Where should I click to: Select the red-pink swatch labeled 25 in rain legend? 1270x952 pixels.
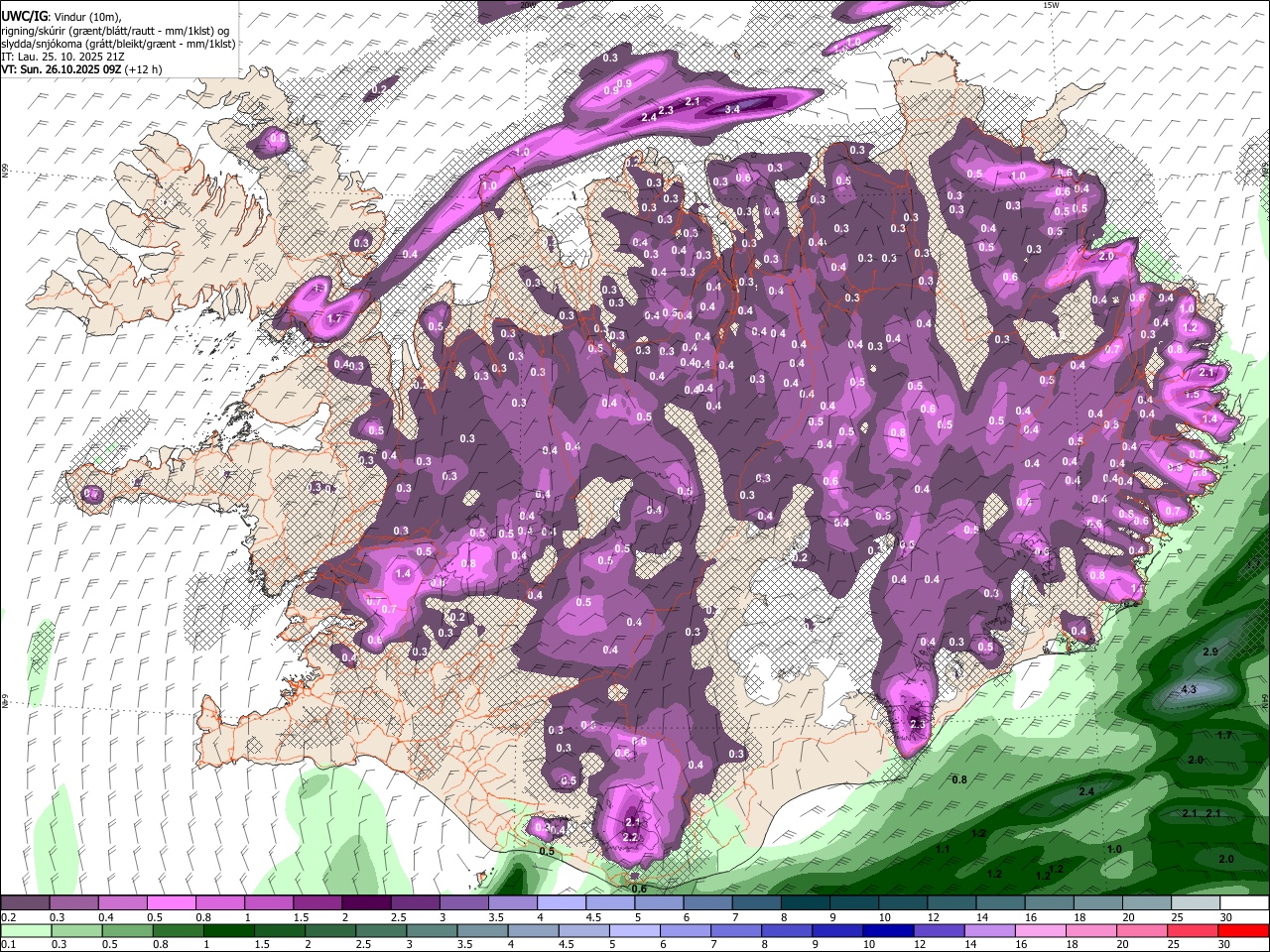[1193, 930]
